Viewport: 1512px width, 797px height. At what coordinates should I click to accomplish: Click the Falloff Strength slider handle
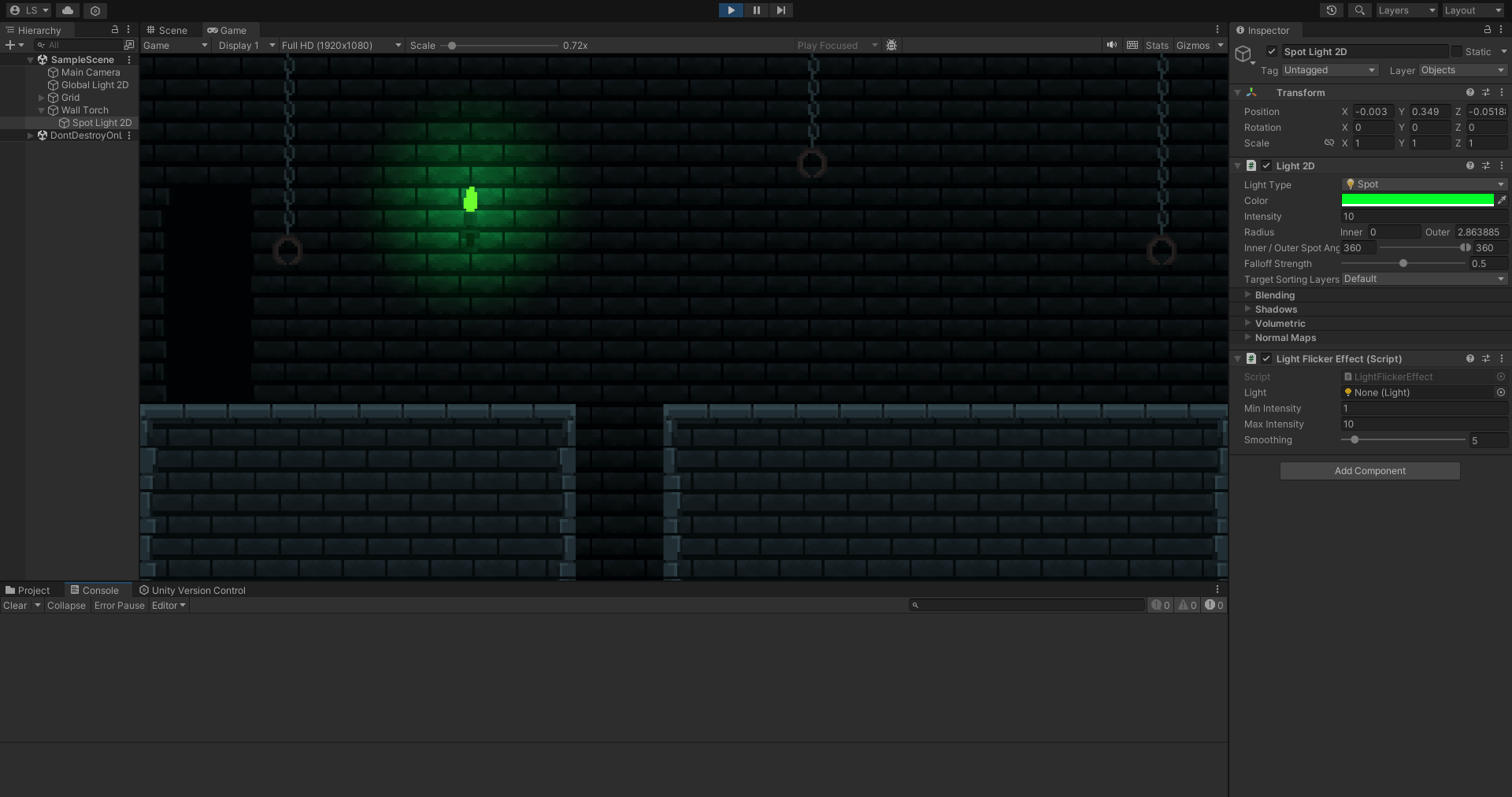click(1403, 263)
